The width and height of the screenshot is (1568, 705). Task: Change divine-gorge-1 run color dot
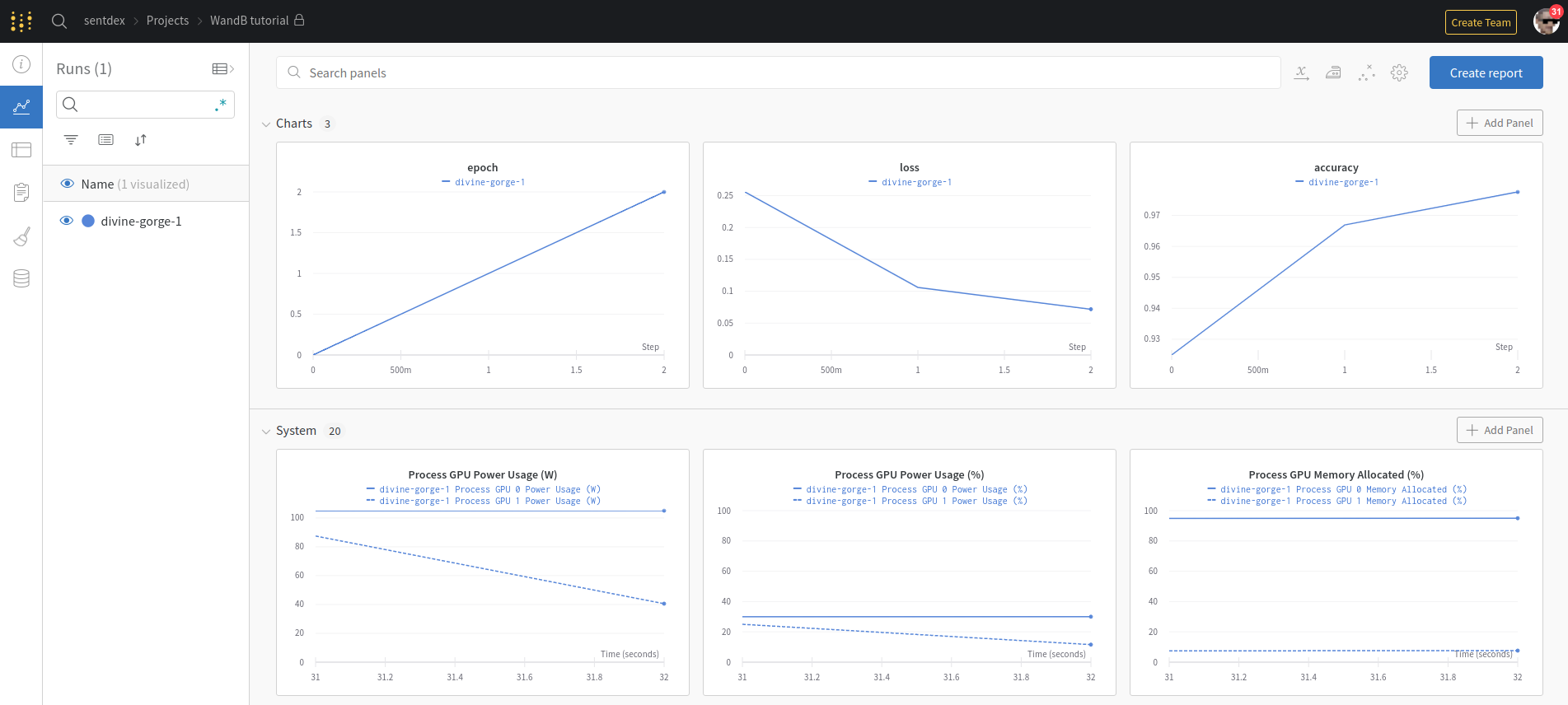(x=88, y=221)
